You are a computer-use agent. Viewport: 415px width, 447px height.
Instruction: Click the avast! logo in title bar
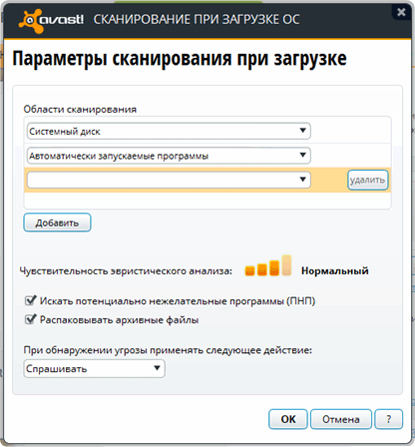click(x=51, y=20)
